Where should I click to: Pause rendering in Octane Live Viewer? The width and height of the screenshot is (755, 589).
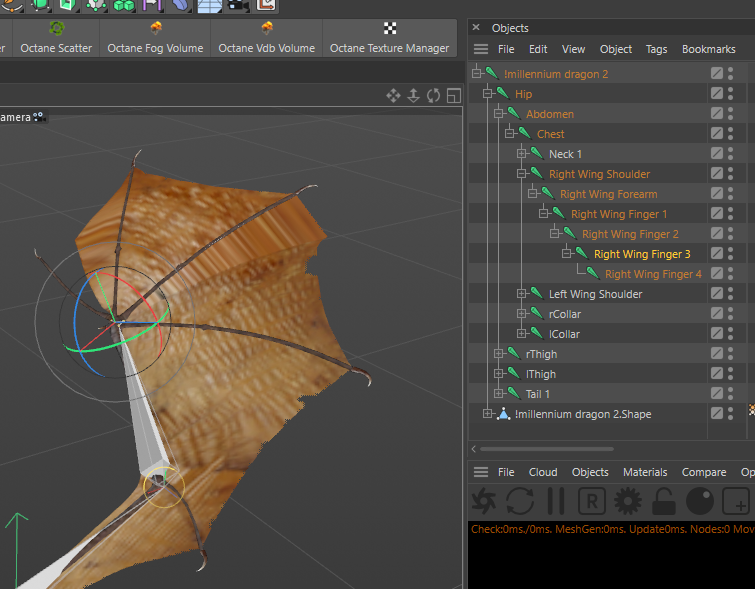click(x=556, y=501)
